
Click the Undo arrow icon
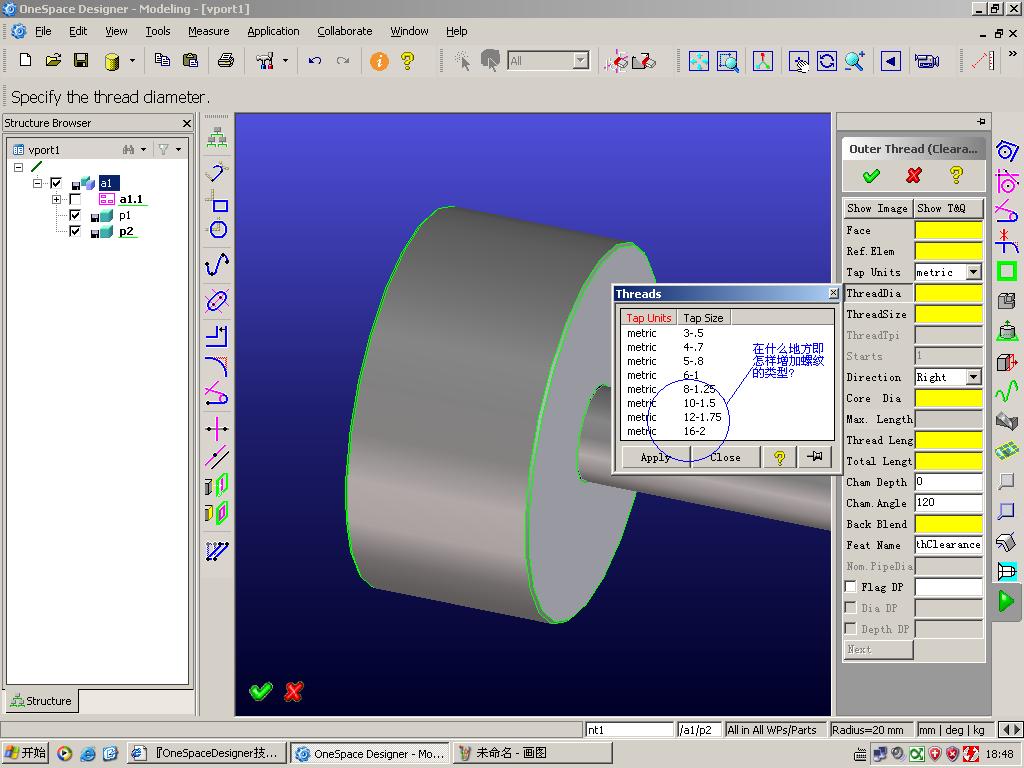point(315,61)
